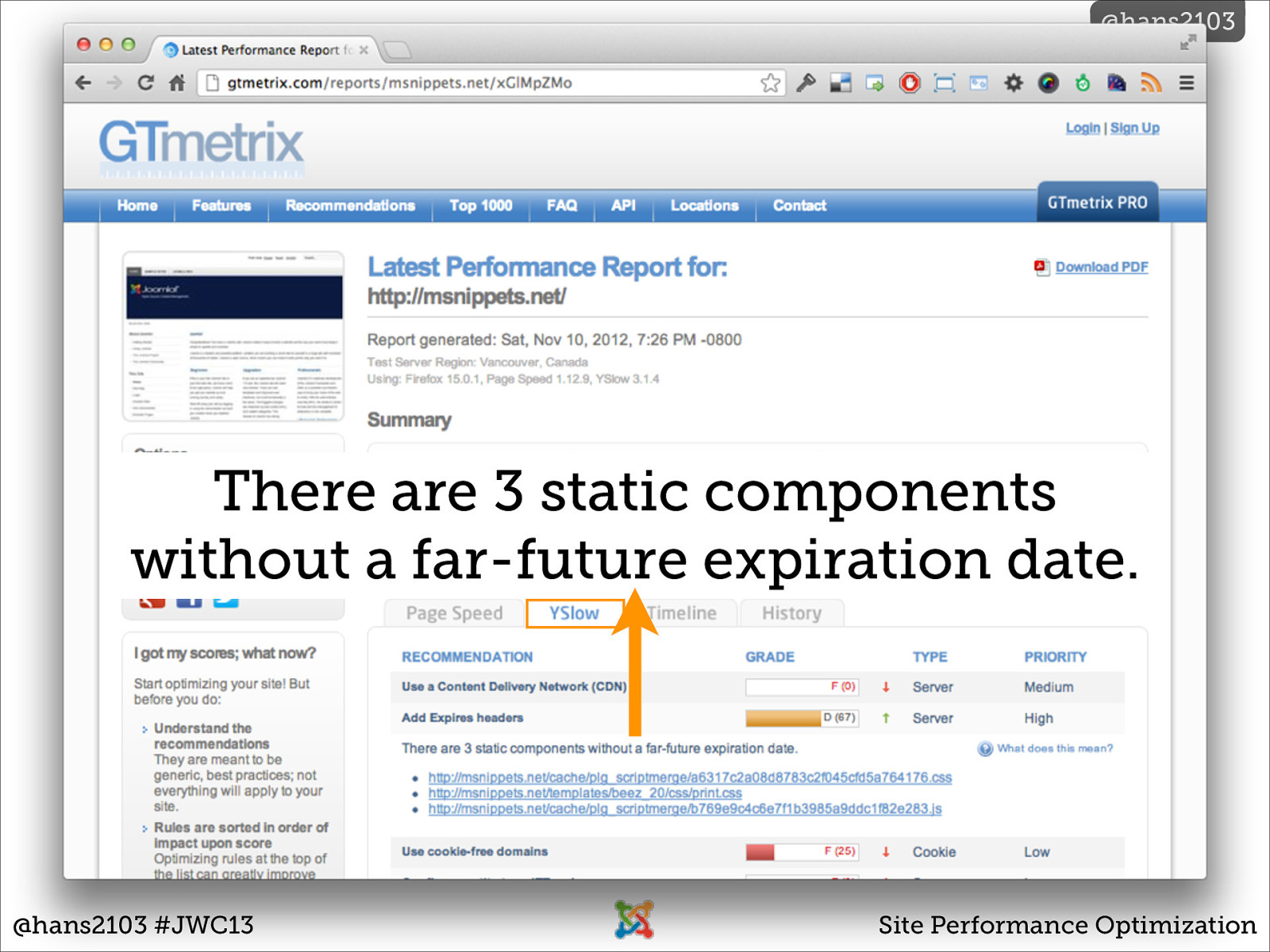
Task: Open the Features navigation item
Action: [x=221, y=205]
